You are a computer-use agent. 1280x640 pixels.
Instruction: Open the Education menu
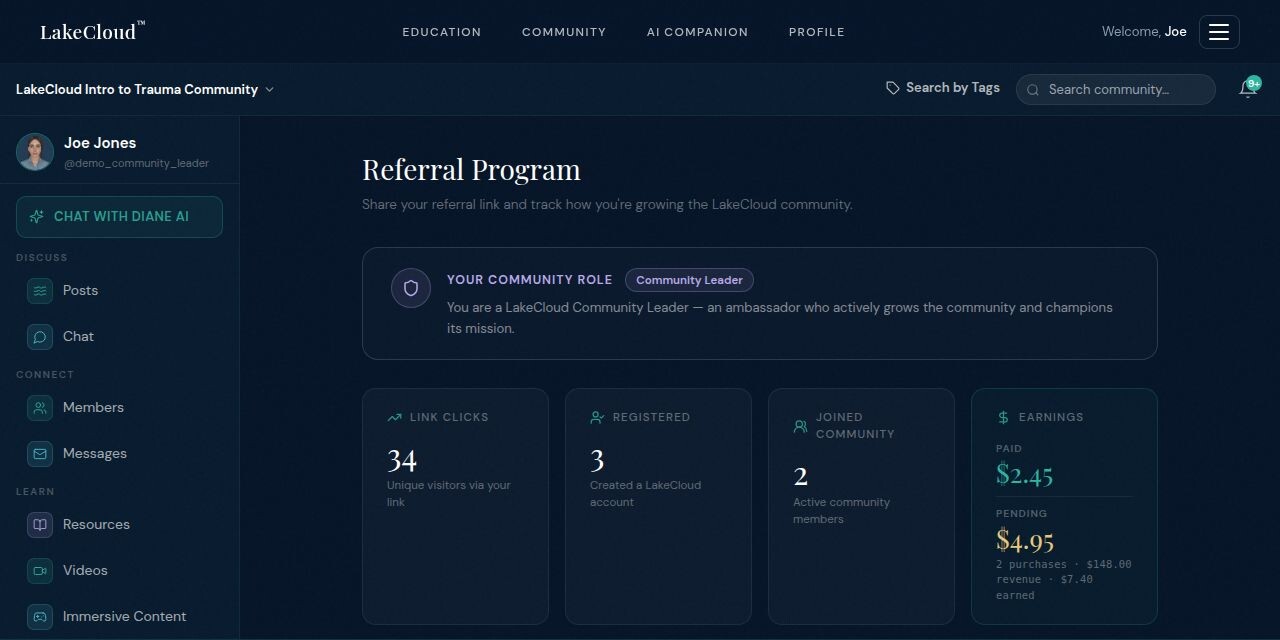coord(442,32)
